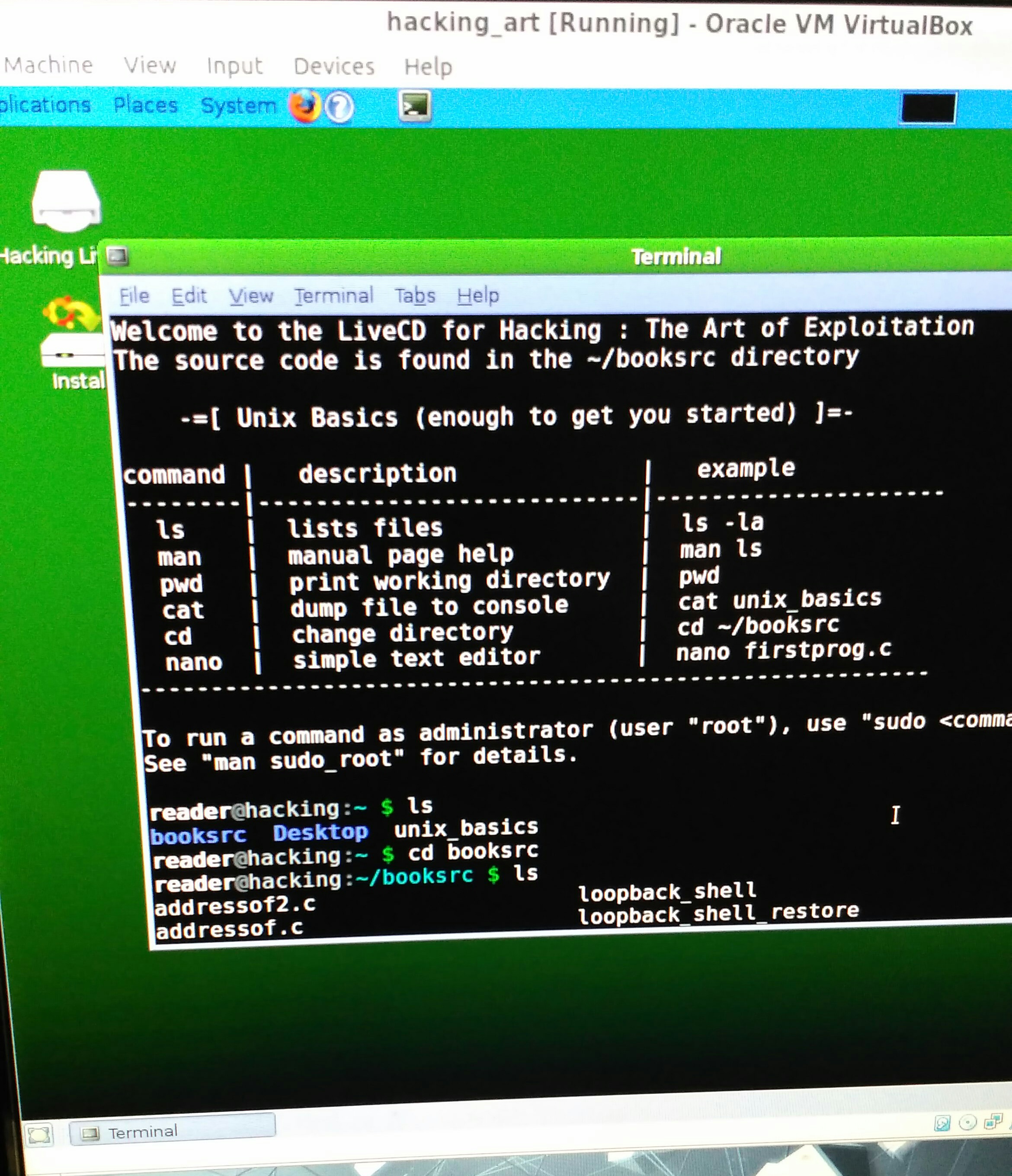Click 'print working directory' description text

tap(449, 580)
